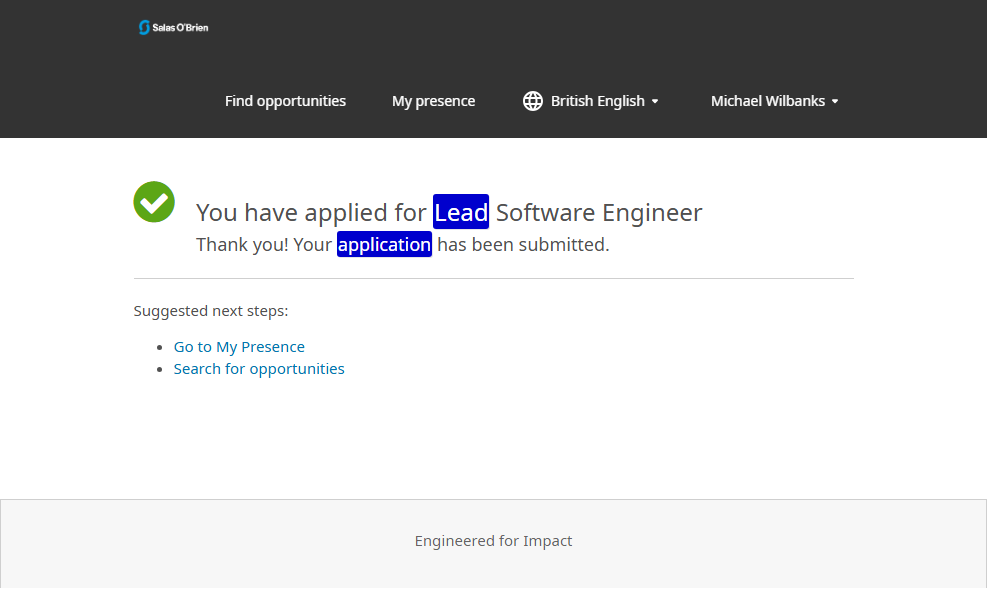This screenshot has width=987, height=589.
Task: Click the bullet before Go to My Presence
Action: (x=161, y=347)
